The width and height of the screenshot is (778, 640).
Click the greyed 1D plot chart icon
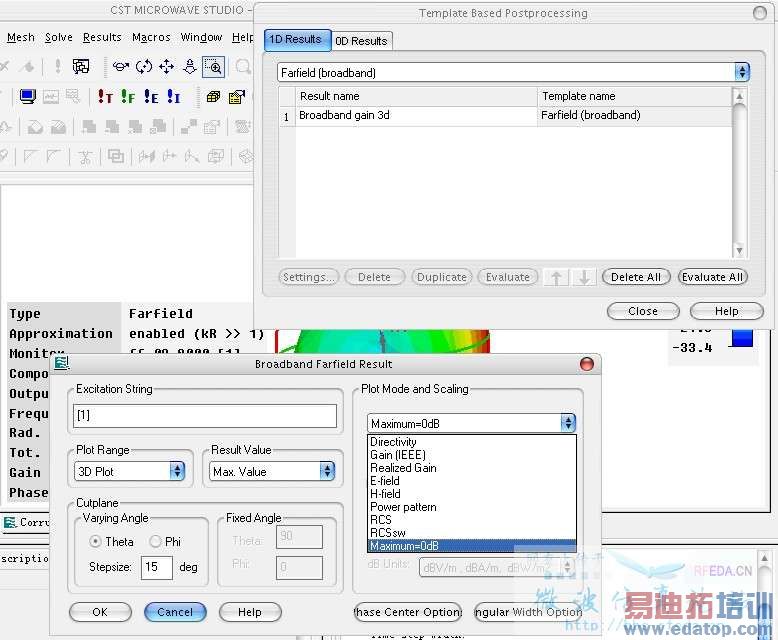tap(51, 96)
